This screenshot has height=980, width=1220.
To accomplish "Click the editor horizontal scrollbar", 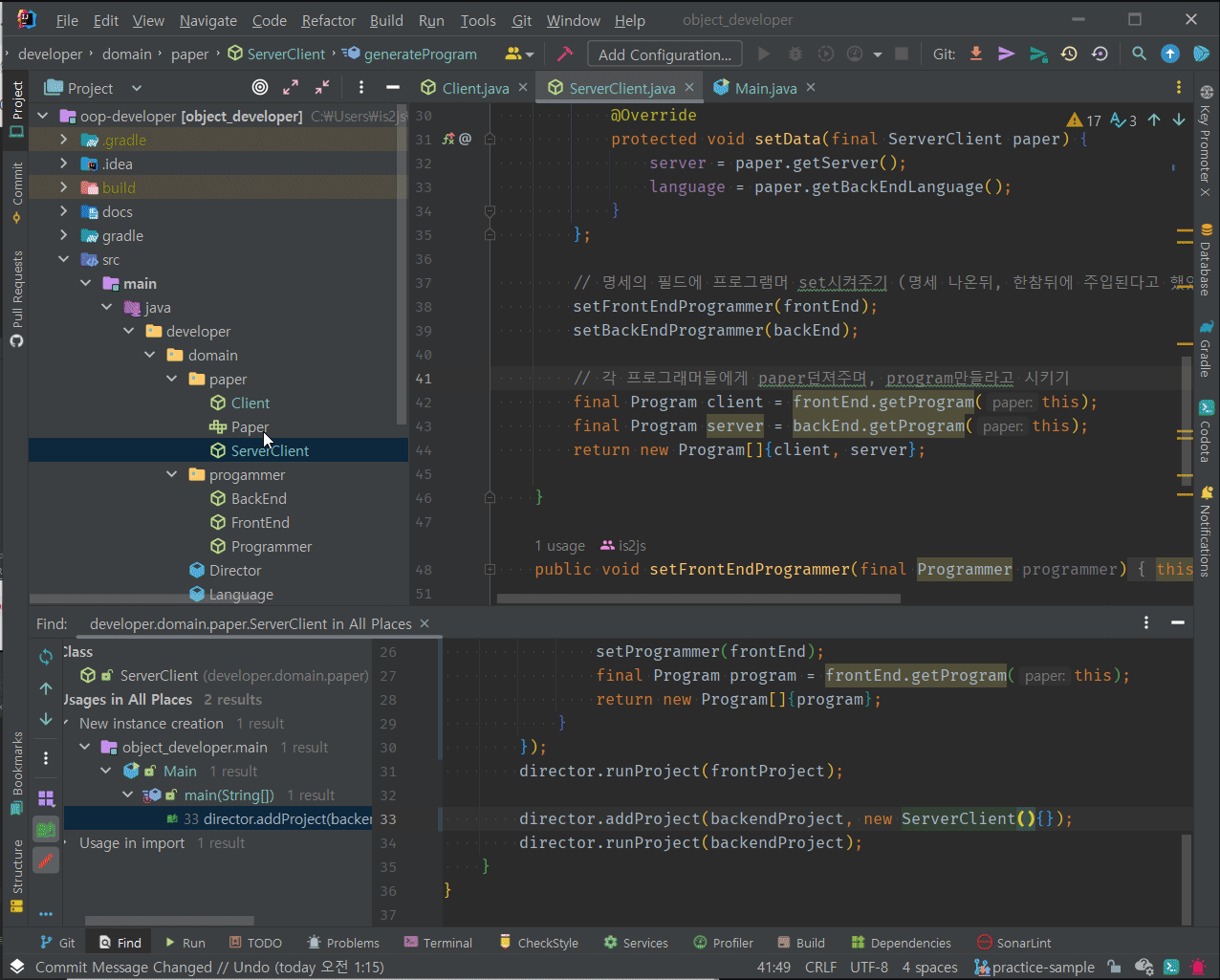I will 698,599.
